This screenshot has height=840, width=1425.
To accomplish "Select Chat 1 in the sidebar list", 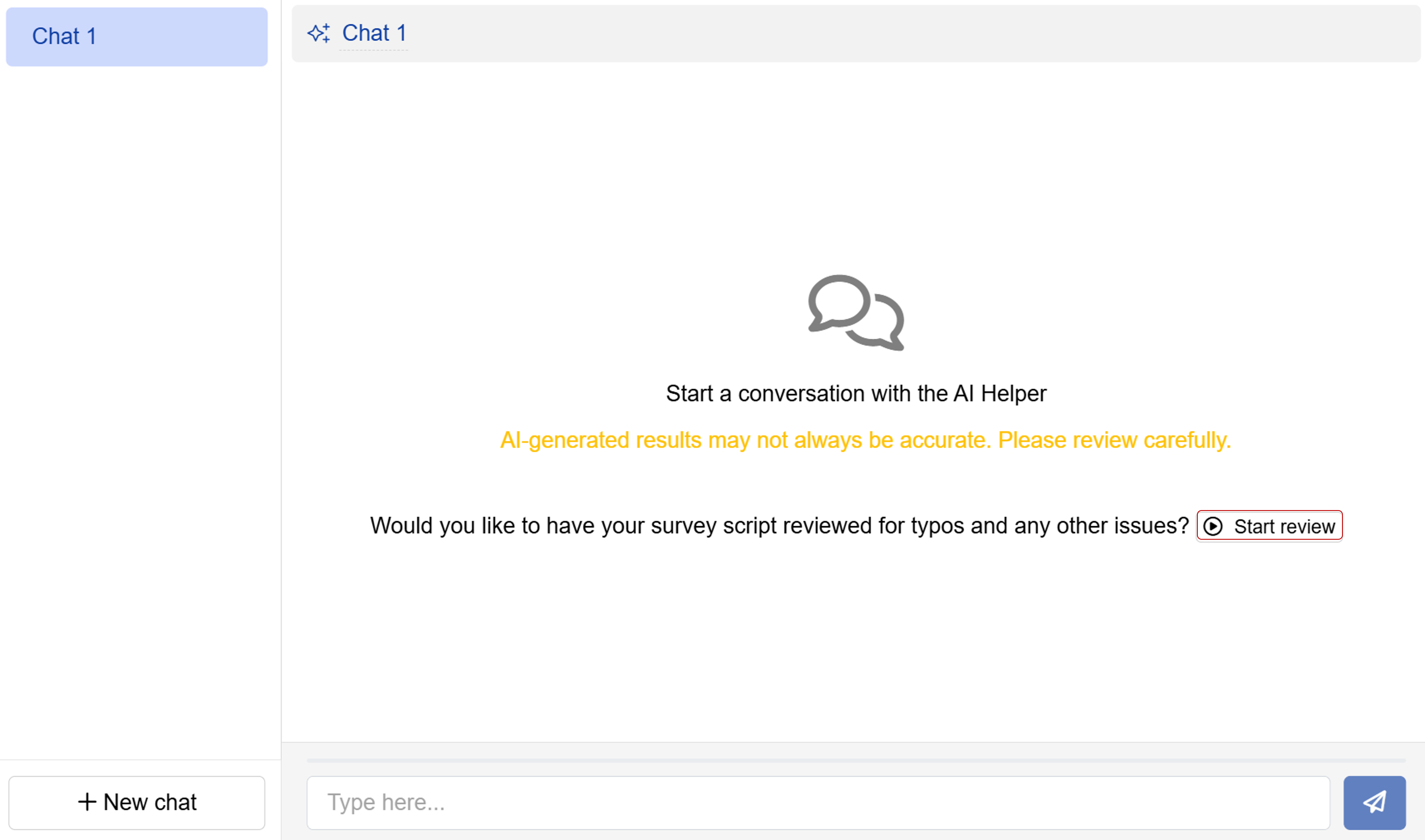I will click(136, 37).
